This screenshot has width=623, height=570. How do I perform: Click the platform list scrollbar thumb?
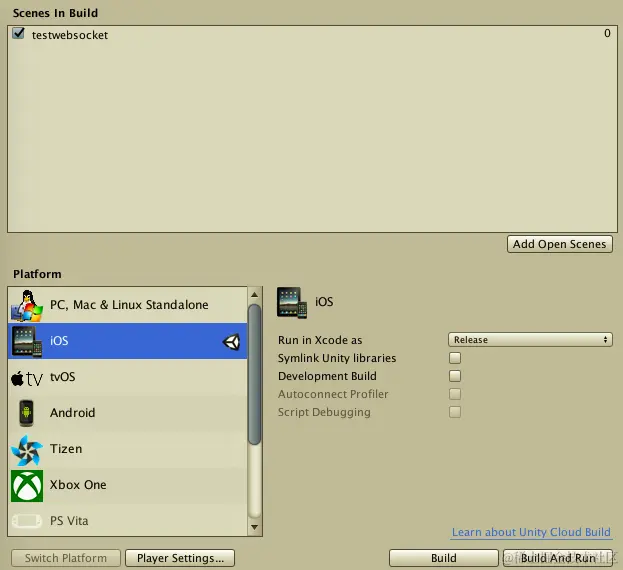click(x=254, y=375)
